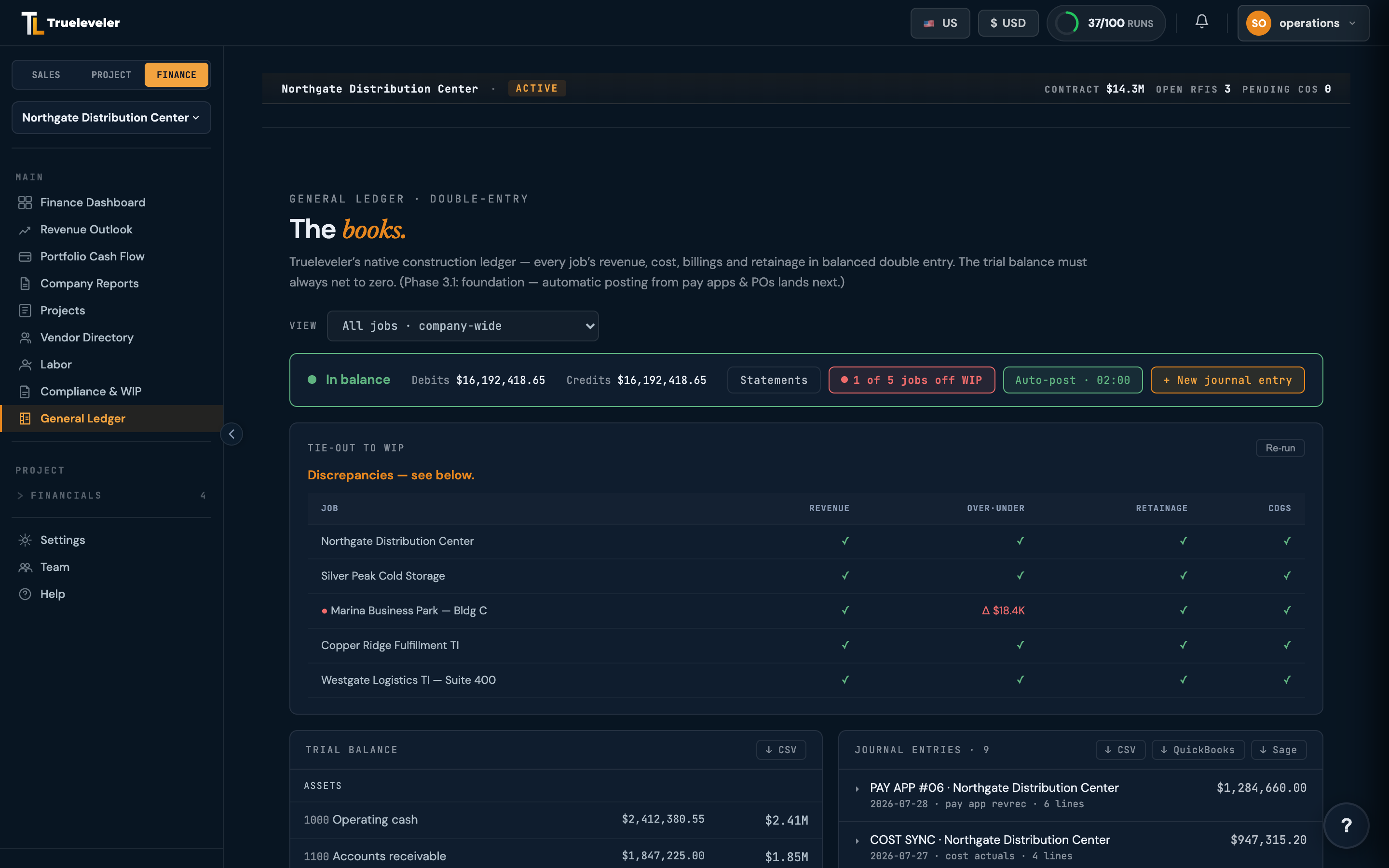Click 1 of 5 jobs off WIP
The height and width of the screenshot is (868, 1389).
point(912,380)
